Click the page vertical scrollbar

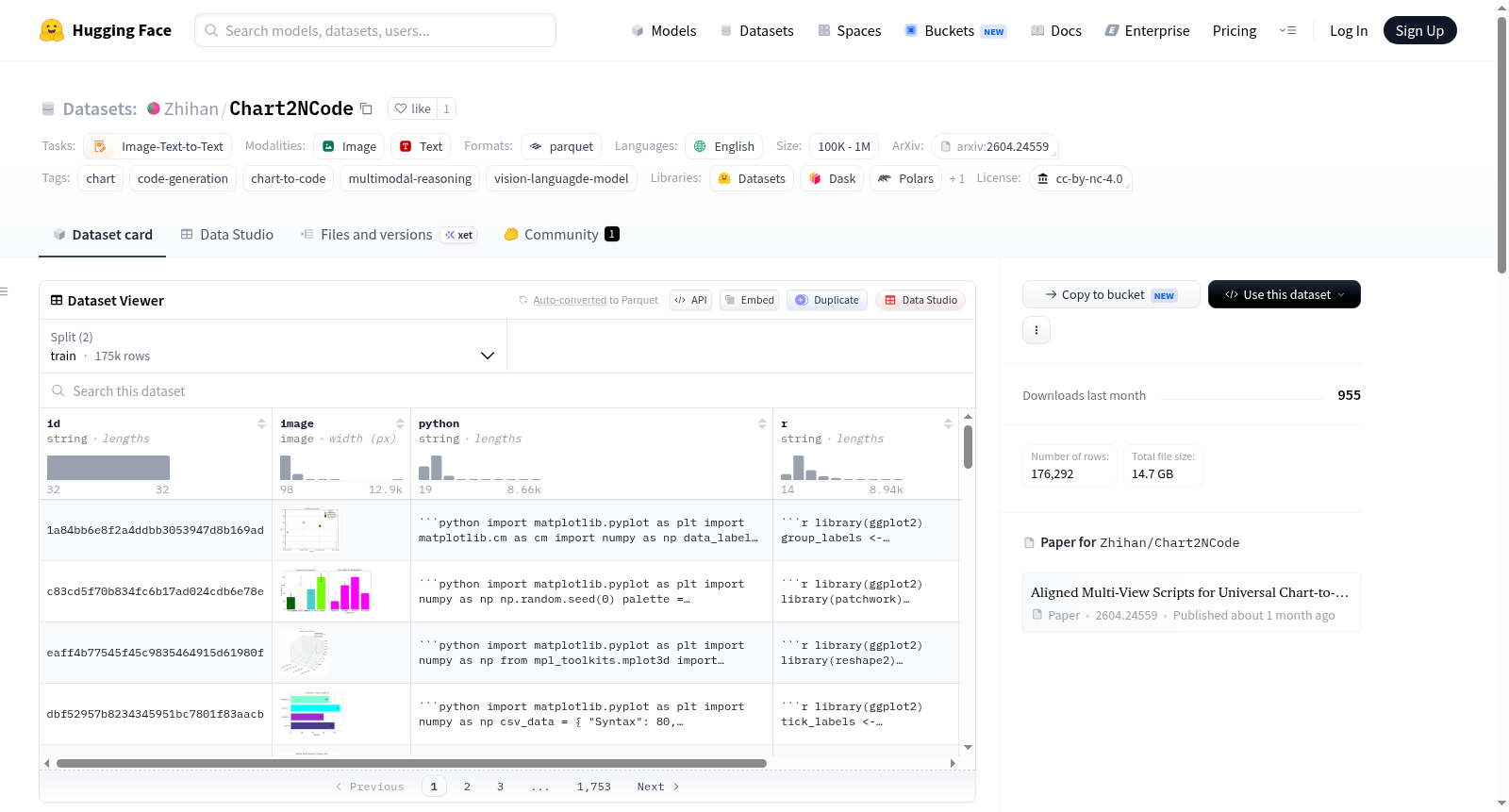point(1501,144)
